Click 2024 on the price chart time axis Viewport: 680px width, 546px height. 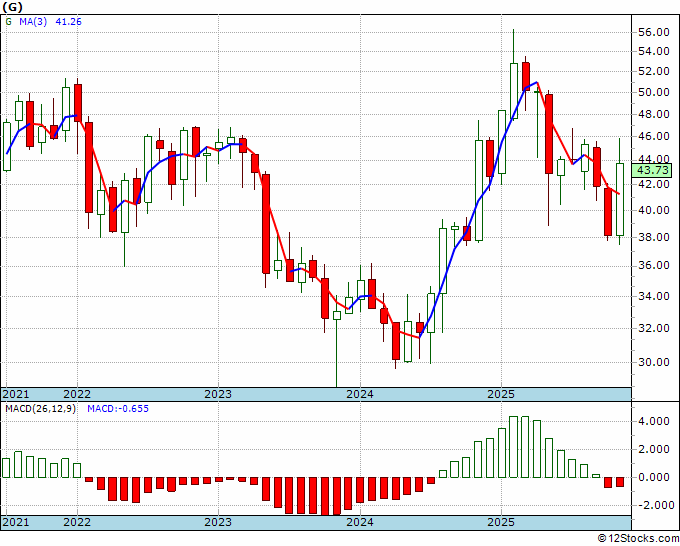(x=360, y=394)
